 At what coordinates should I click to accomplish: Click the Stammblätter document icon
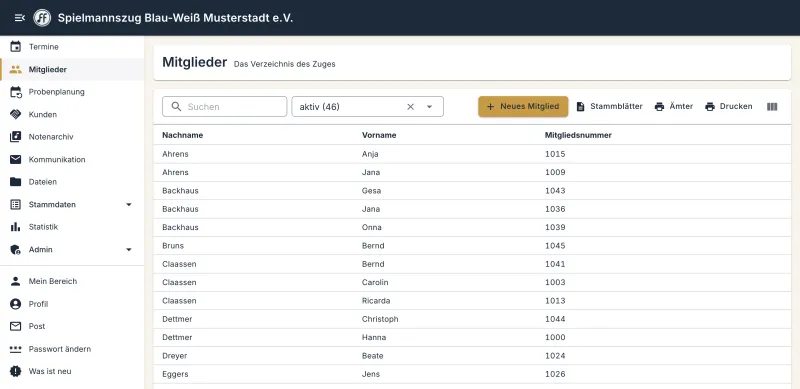pos(580,107)
